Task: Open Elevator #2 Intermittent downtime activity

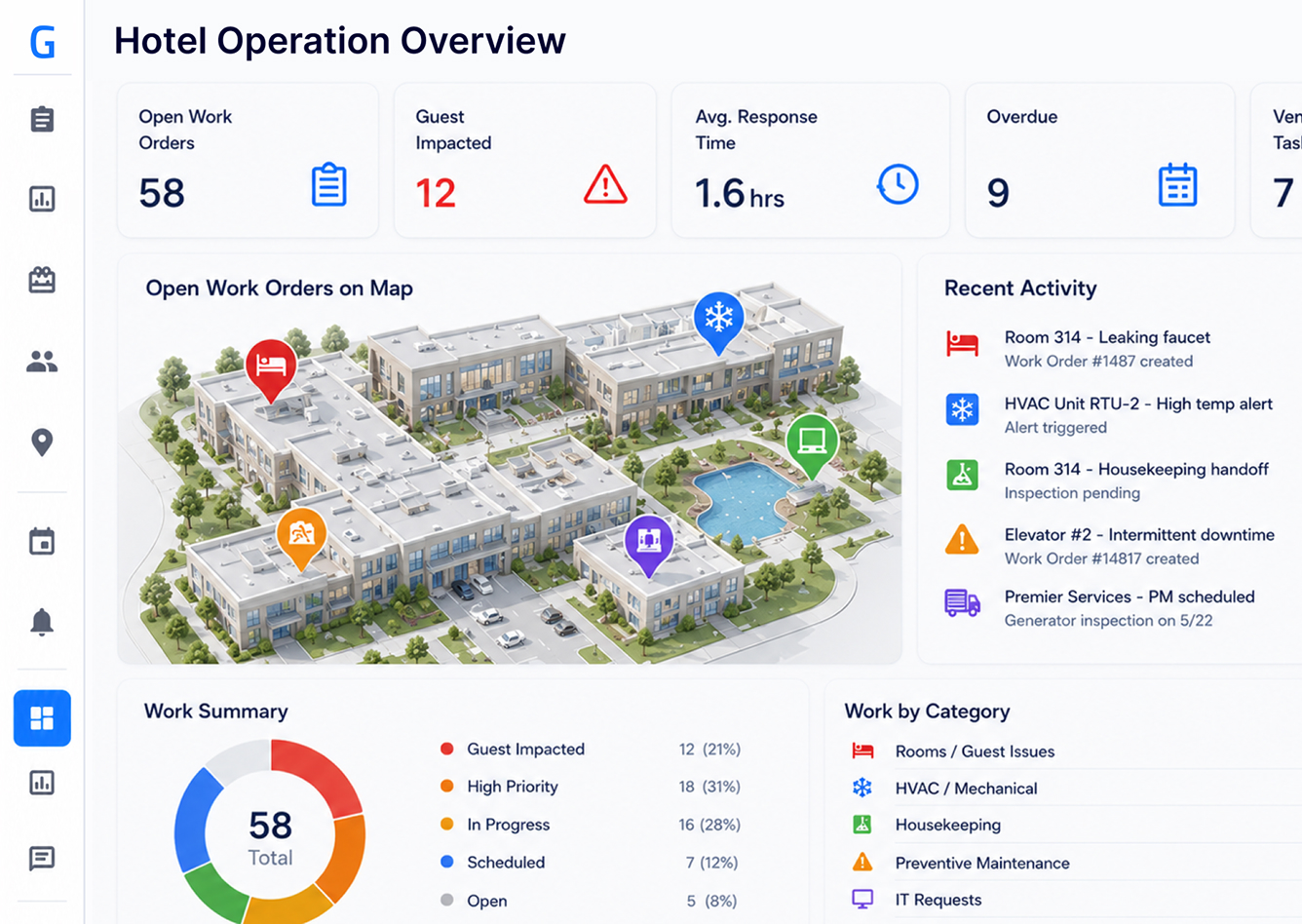Action: [1111, 546]
